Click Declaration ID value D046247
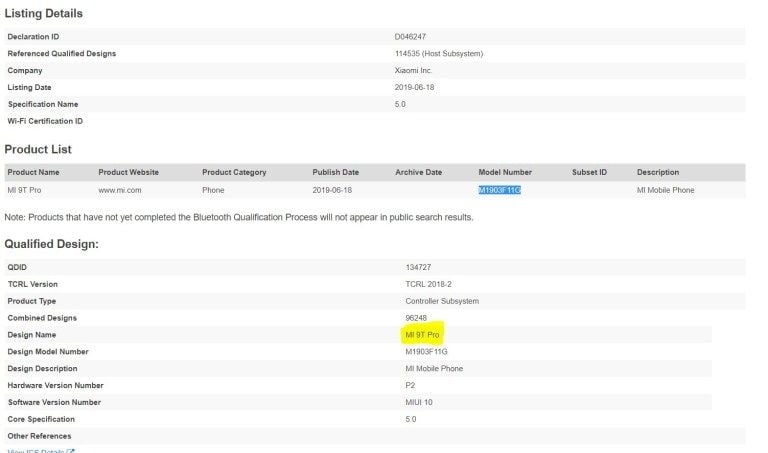The image size is (768, 453). 410,37
